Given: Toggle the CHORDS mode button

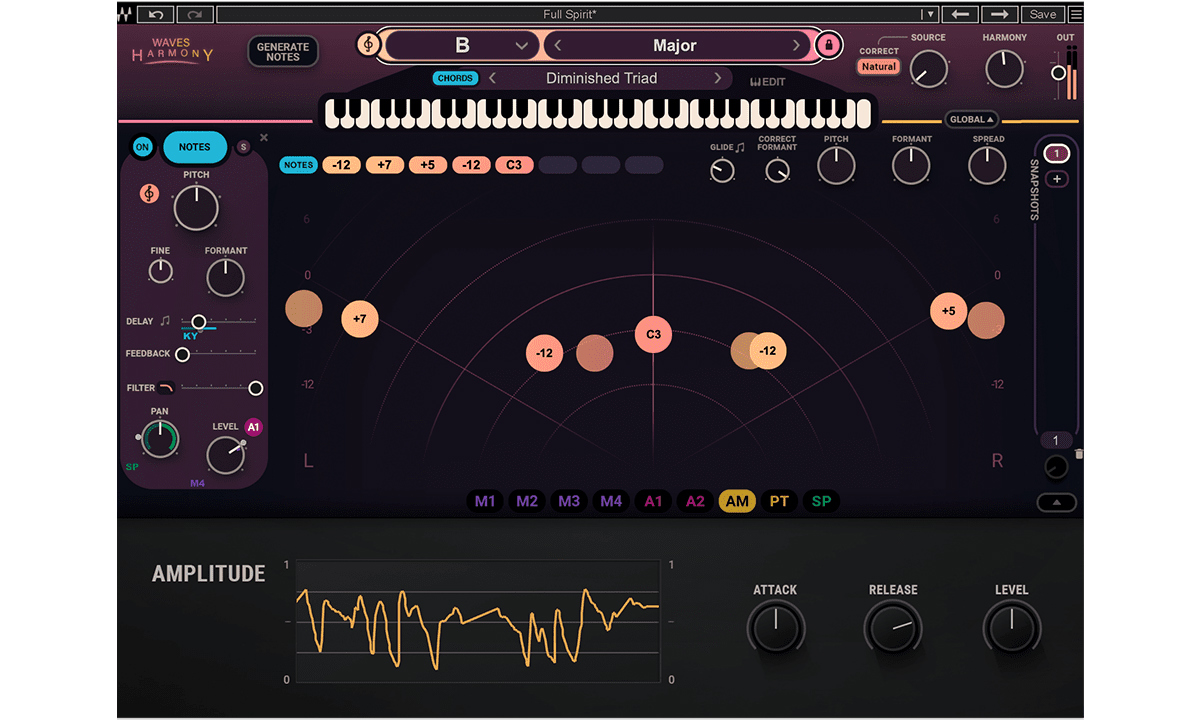Looking at the screenshot, I should pyautogui.click(x=455, y=78).
